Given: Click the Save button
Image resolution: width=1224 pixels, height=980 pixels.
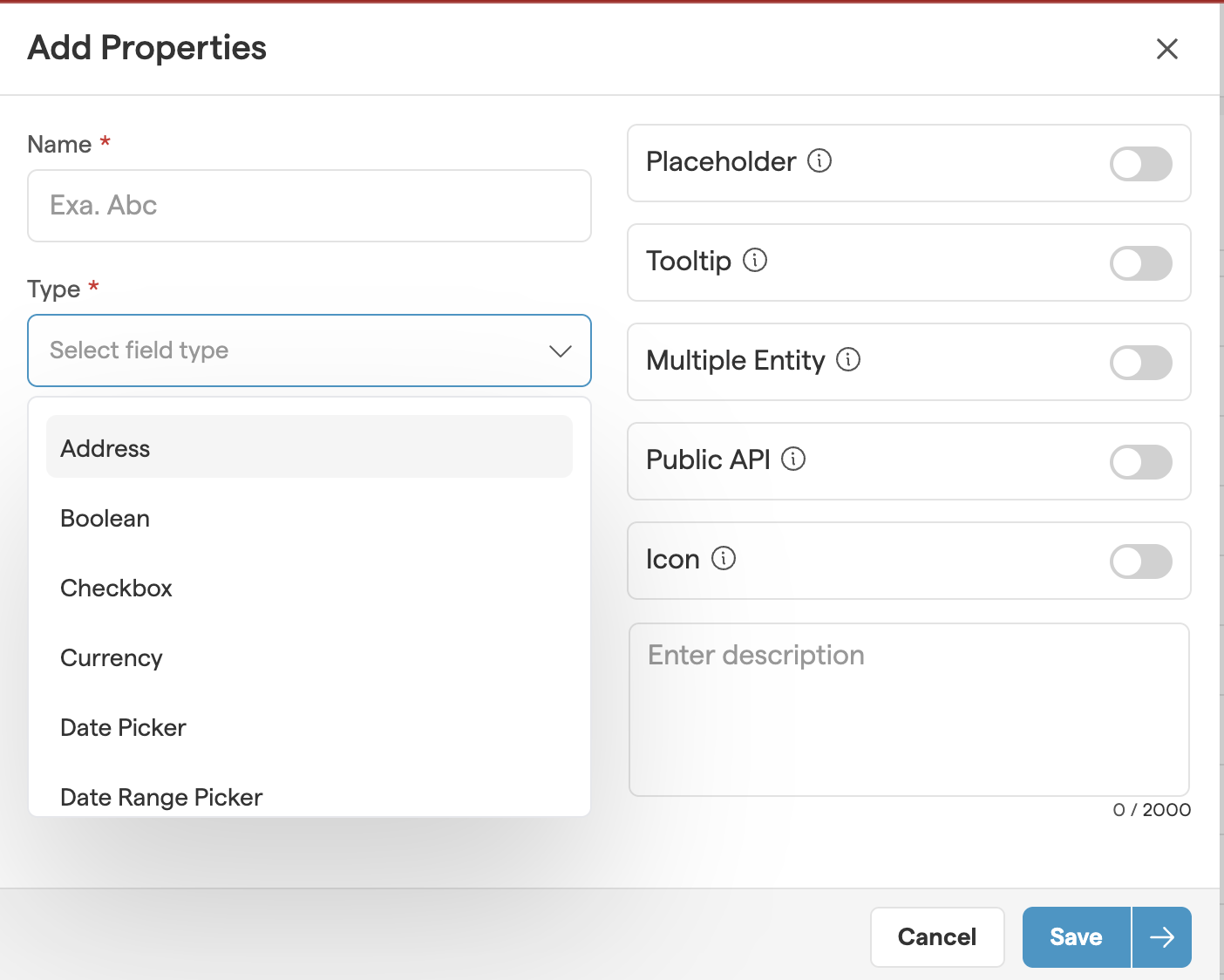Looking at the screenshot, I should [x=1076, y=937].
